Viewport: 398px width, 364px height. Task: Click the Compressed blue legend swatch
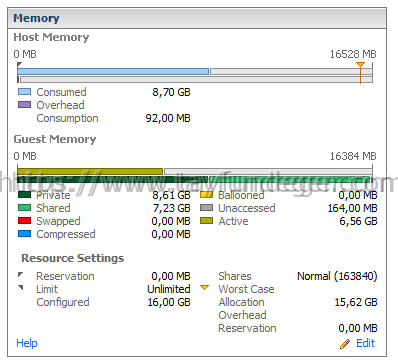point(24,234)
